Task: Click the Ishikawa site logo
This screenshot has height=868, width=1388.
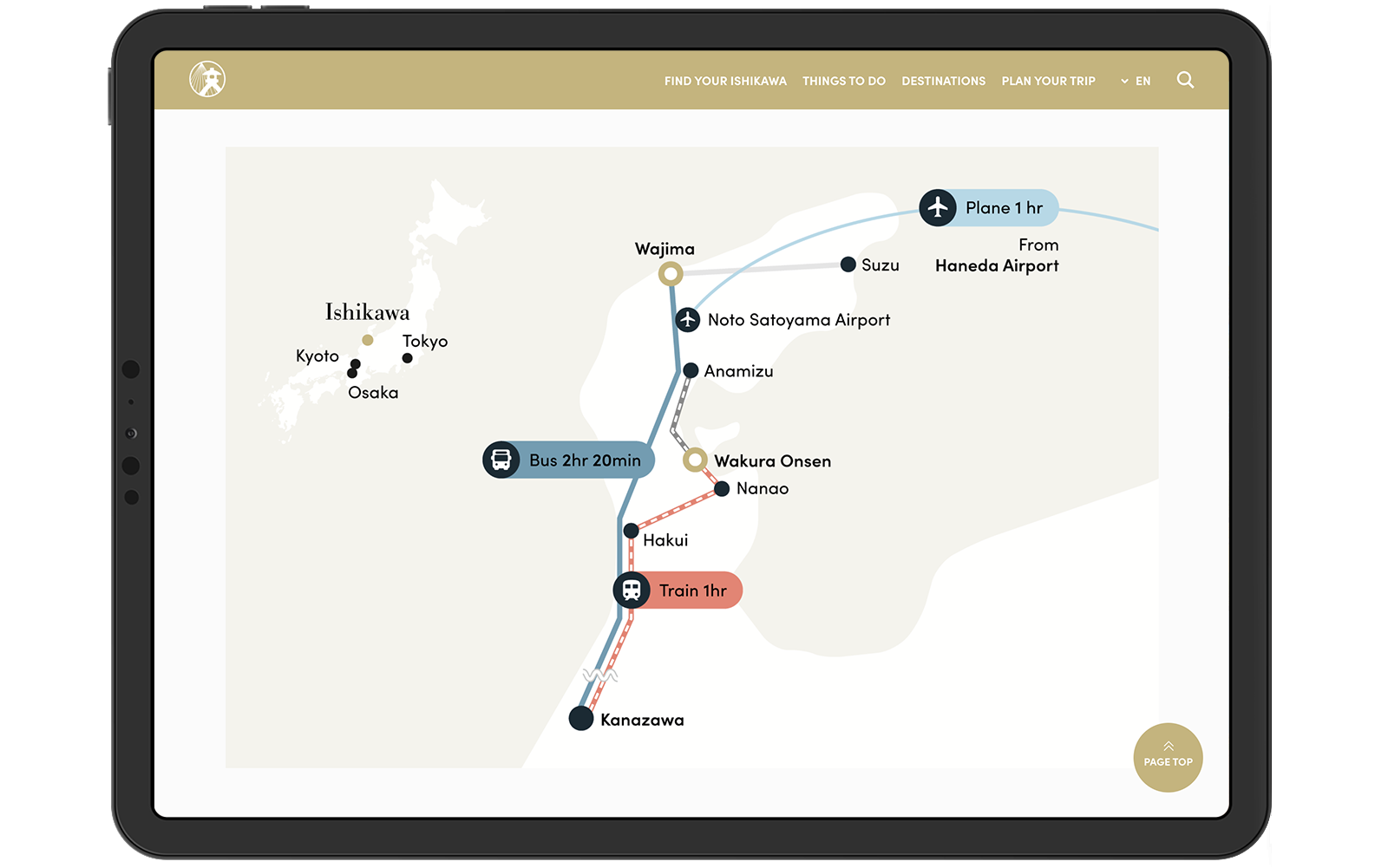Action: [207, 79]
